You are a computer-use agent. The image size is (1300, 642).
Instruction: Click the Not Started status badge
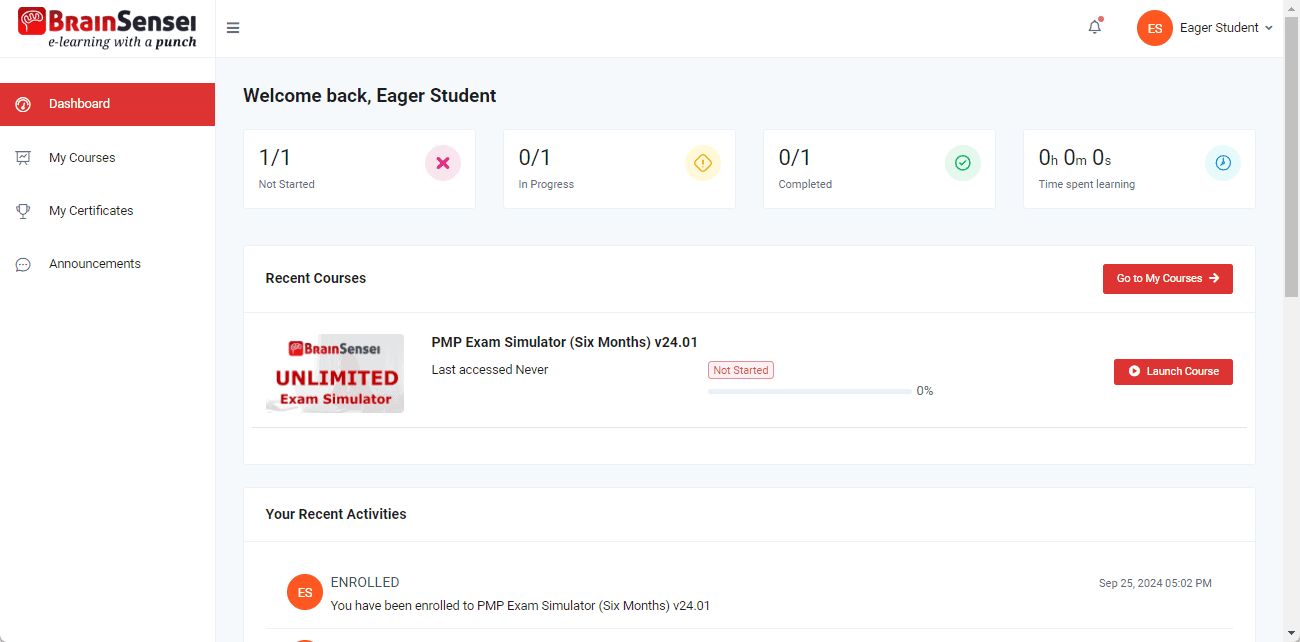741,370
